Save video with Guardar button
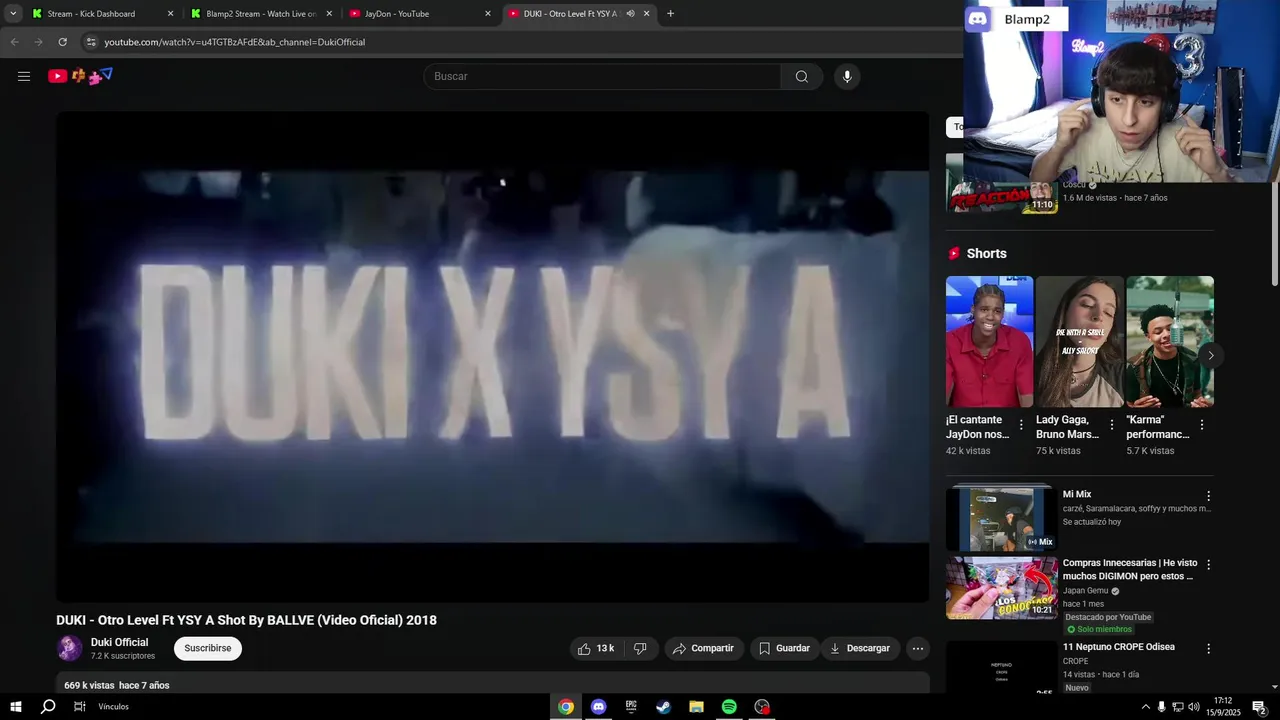Image resolution: width=1280 pixels, height=720 pixels. 784,649
